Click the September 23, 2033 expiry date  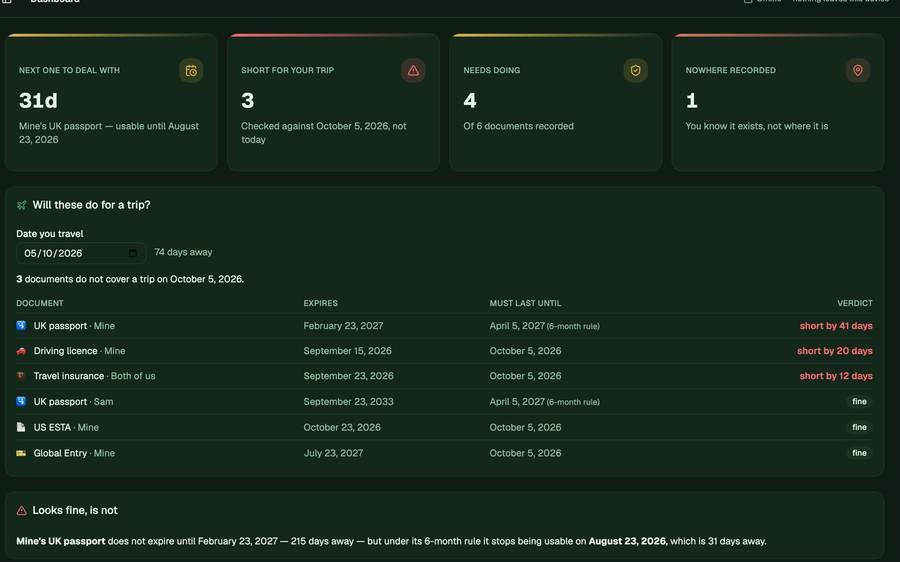point(348,401)
